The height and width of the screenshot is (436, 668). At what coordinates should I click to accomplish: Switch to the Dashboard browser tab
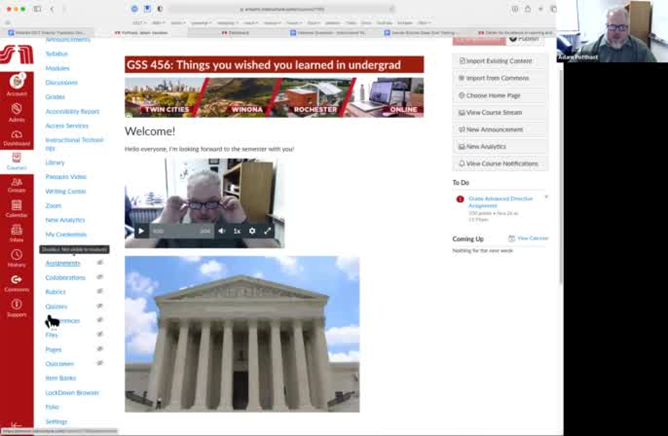point(235,32)
